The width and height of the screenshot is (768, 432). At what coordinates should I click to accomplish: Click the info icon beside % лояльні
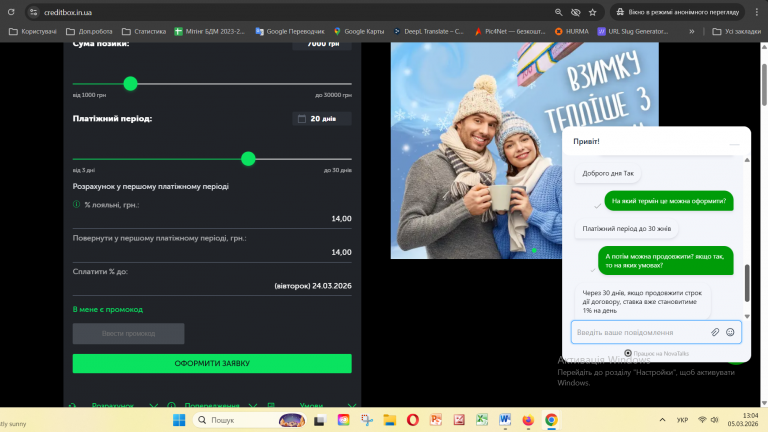point(76,204)
